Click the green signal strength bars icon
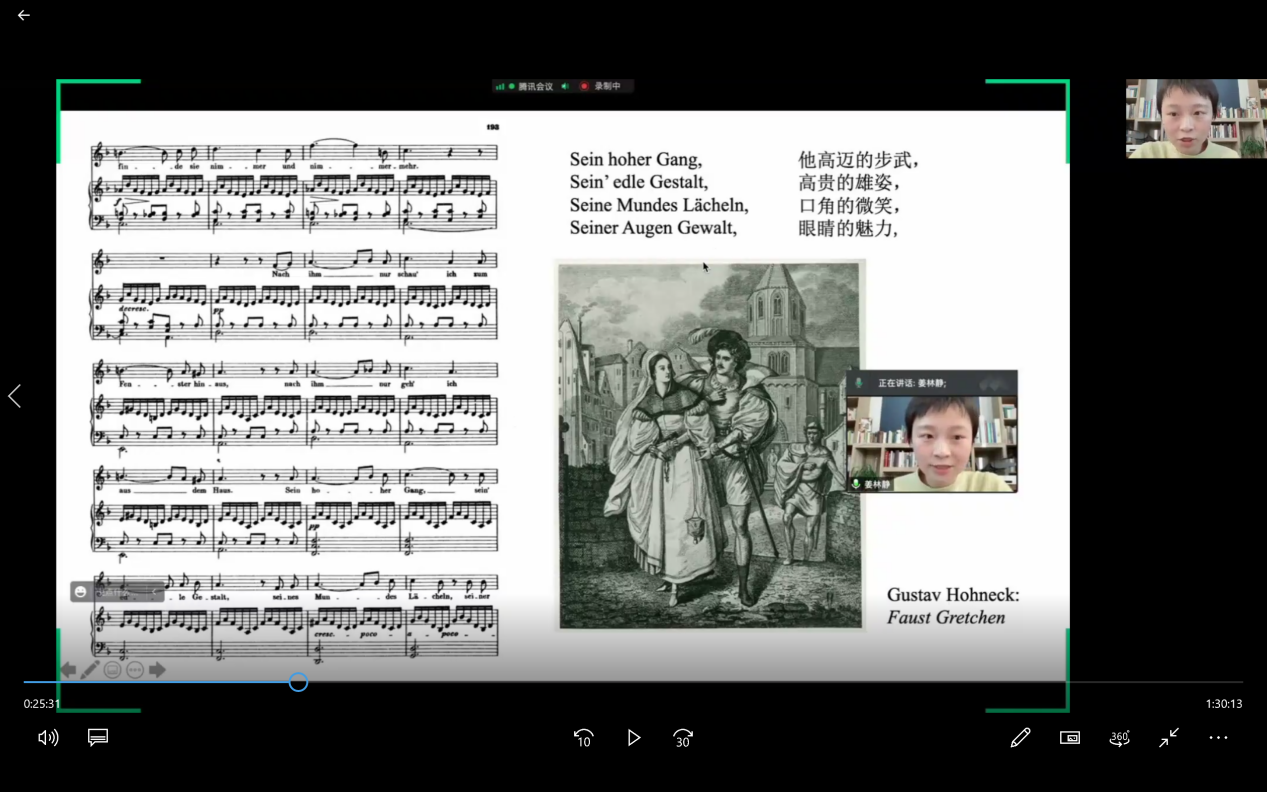Screen dimensions: 1267x792 click(x=500, y=87)
